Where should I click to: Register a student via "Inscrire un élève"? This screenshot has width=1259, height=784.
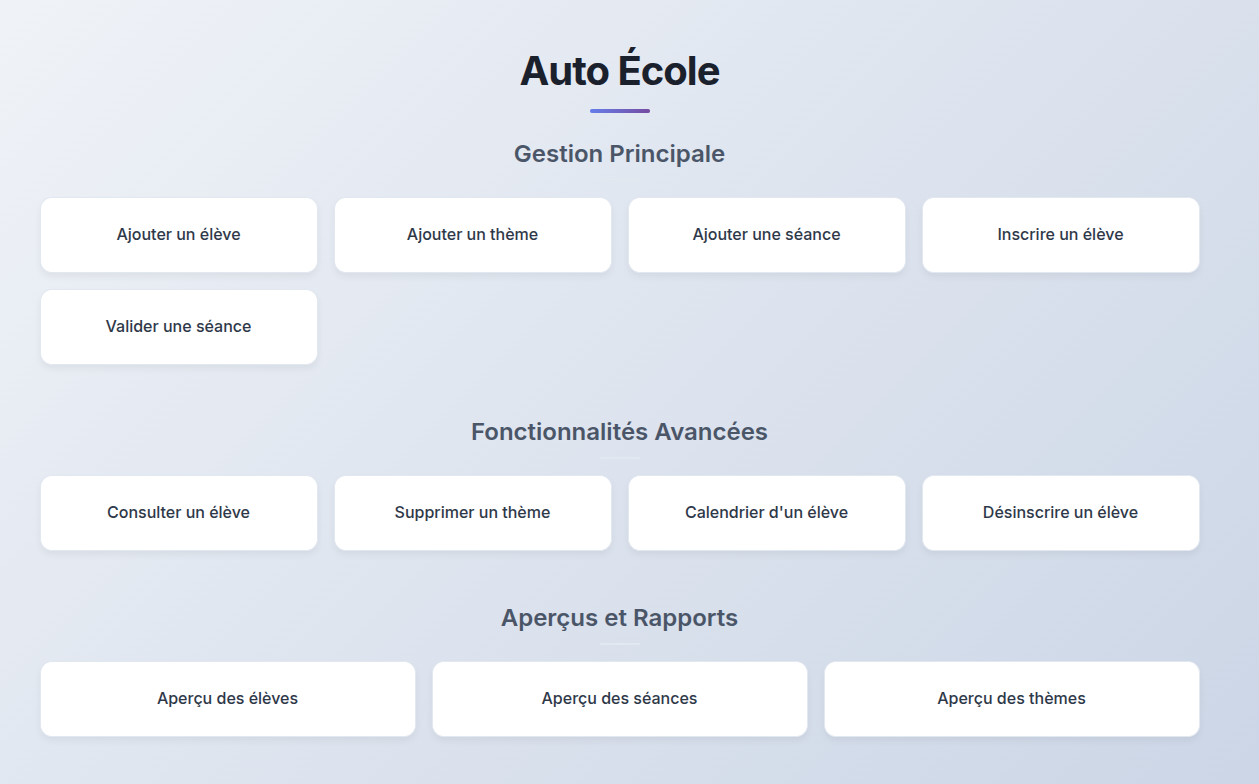(1060, 234)
